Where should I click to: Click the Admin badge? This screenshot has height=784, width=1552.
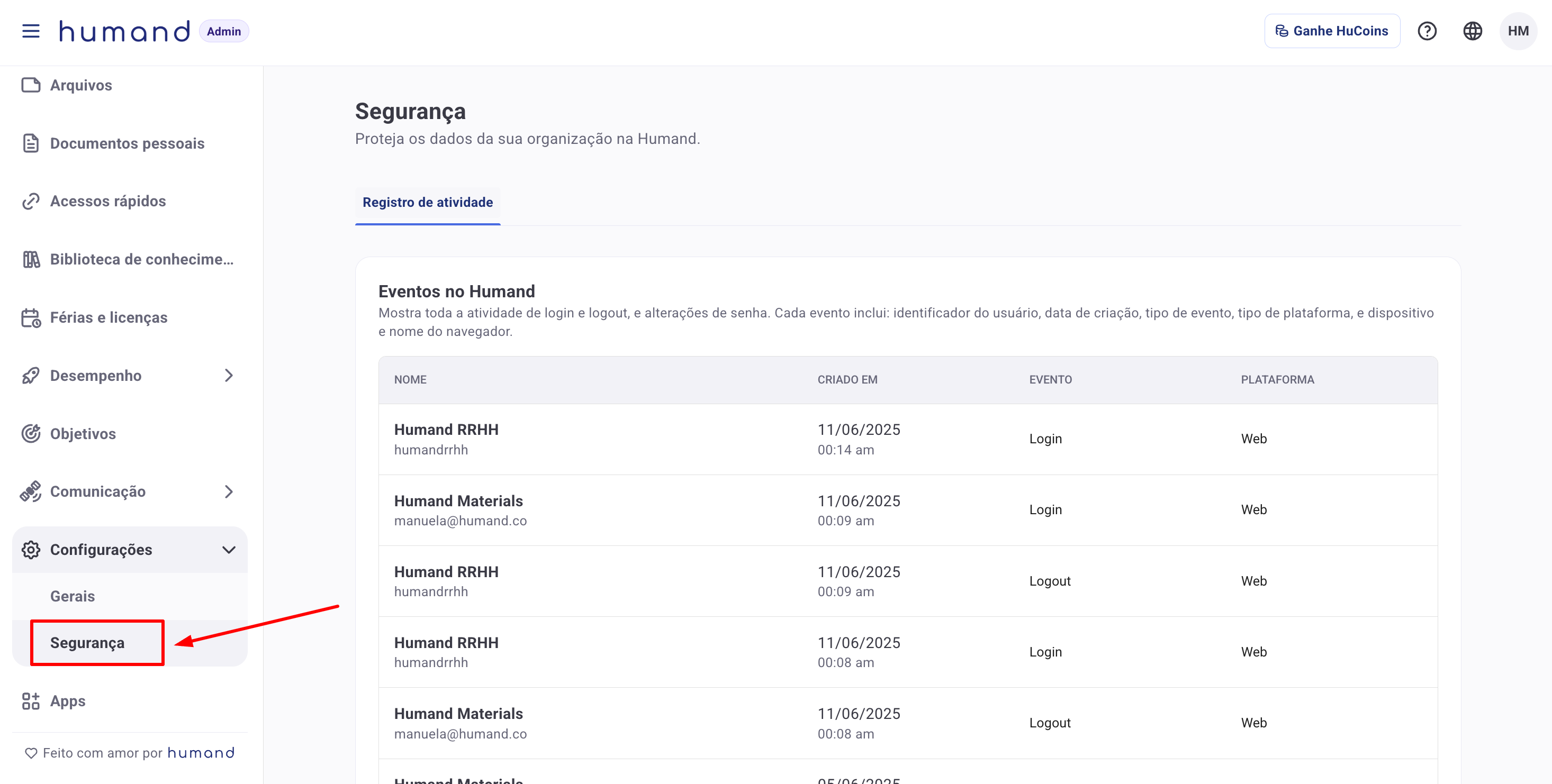(x=223, y=31)
